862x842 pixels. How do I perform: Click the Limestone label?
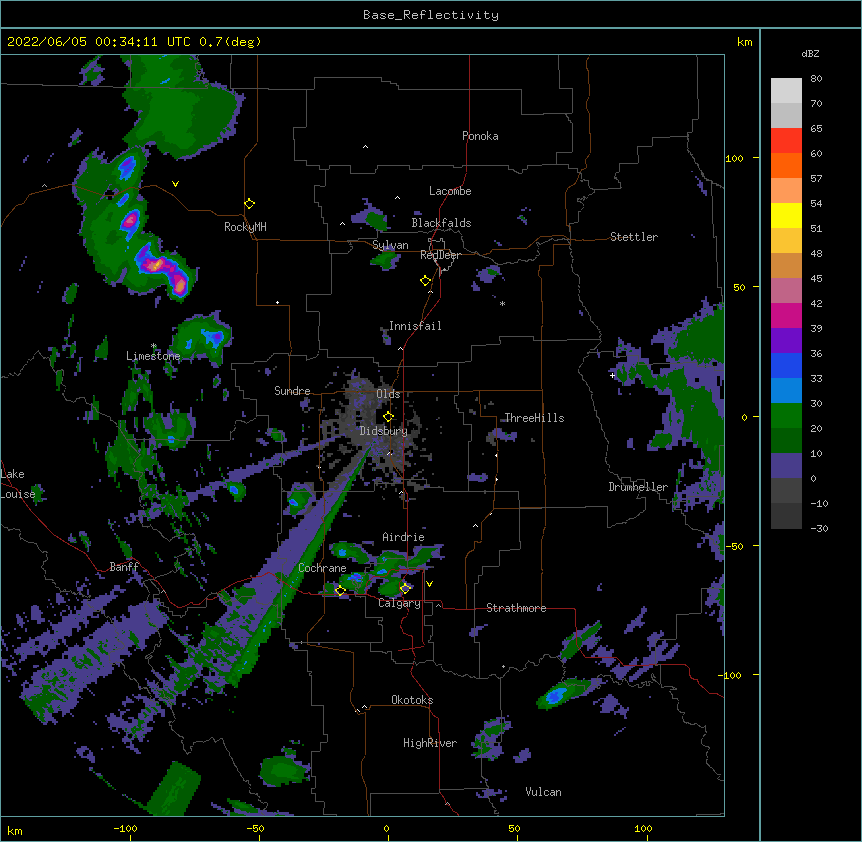[153, 356]
